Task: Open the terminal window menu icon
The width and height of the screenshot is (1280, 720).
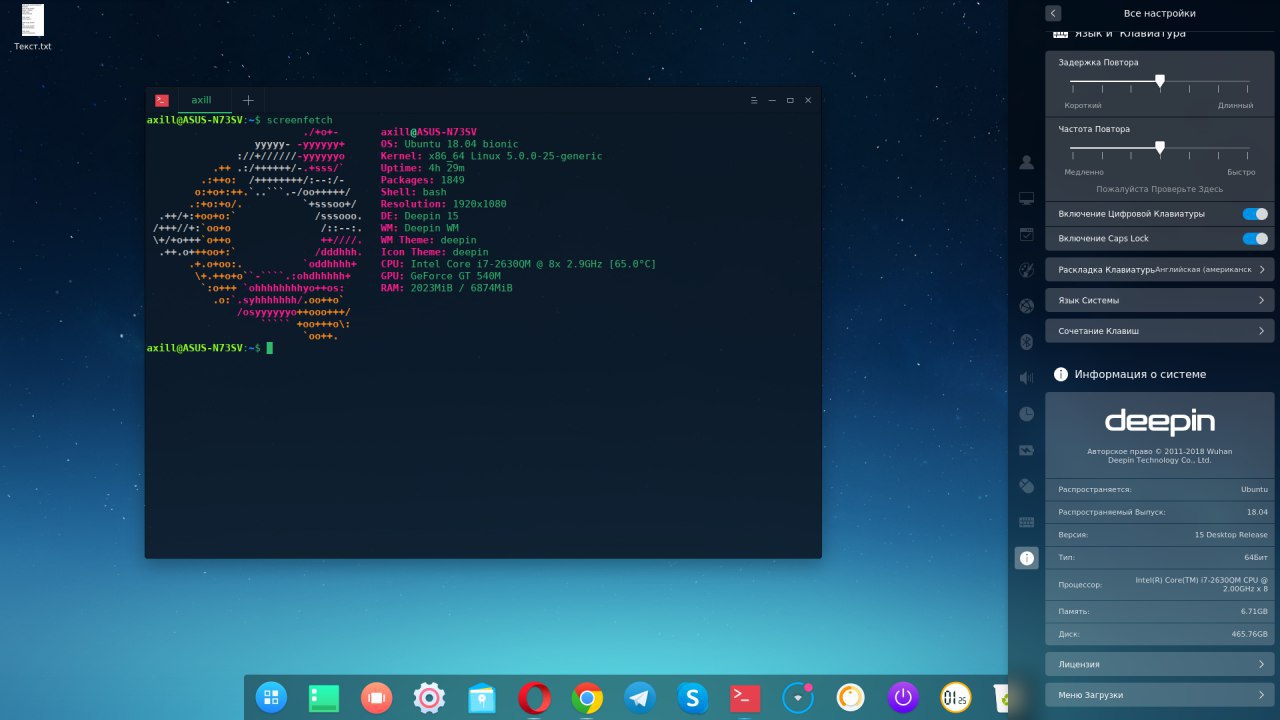Action: 754,100
